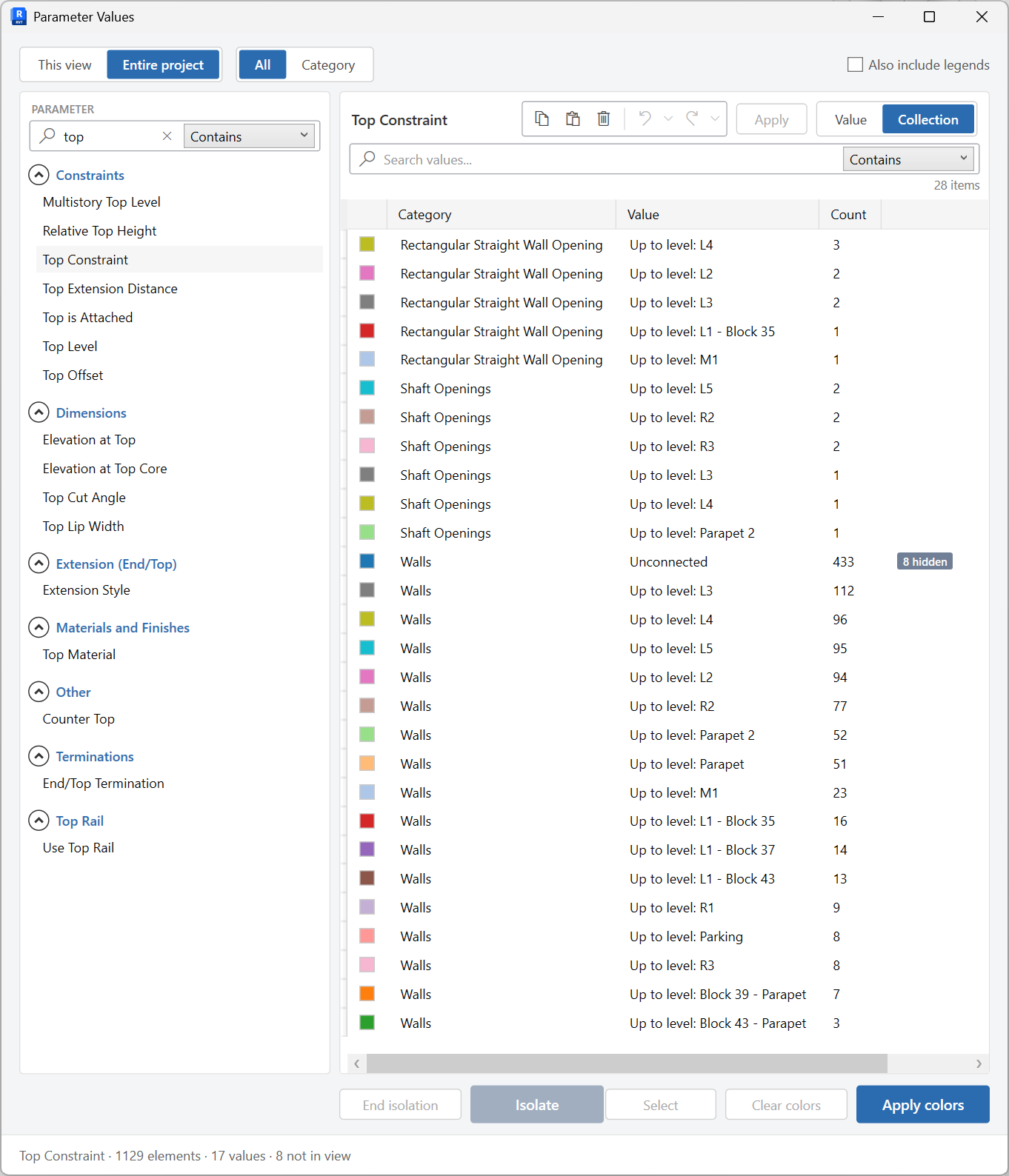Collapse the Other group

[x=39, y=692]
